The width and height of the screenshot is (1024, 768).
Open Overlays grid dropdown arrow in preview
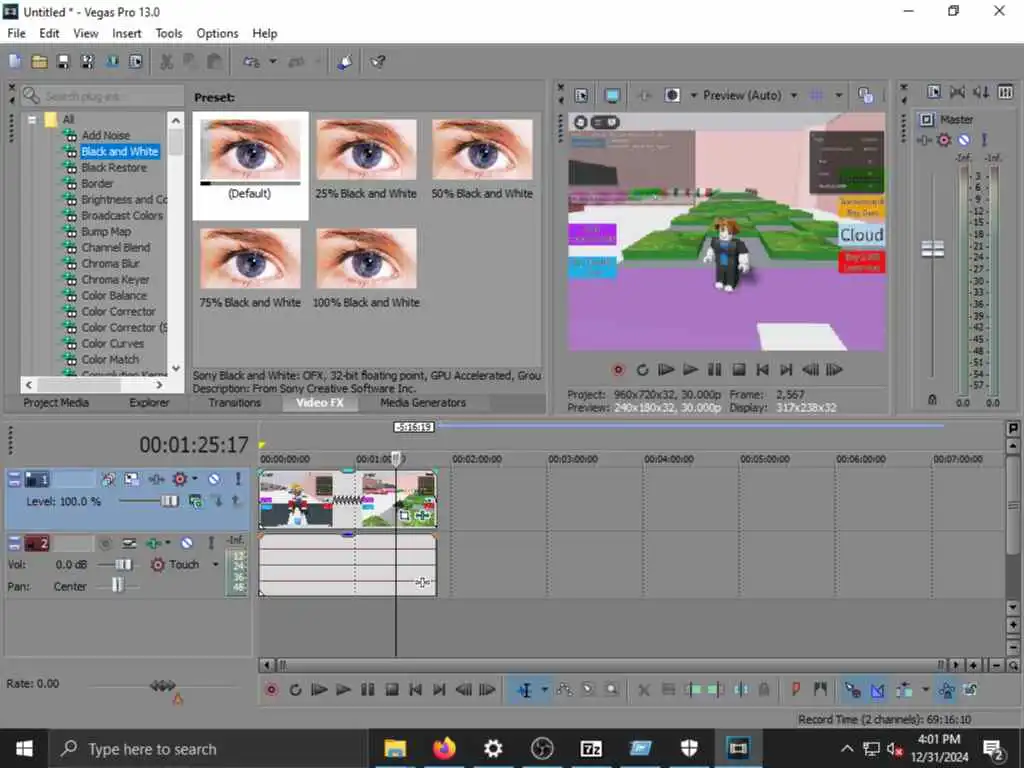coord(839,96)
